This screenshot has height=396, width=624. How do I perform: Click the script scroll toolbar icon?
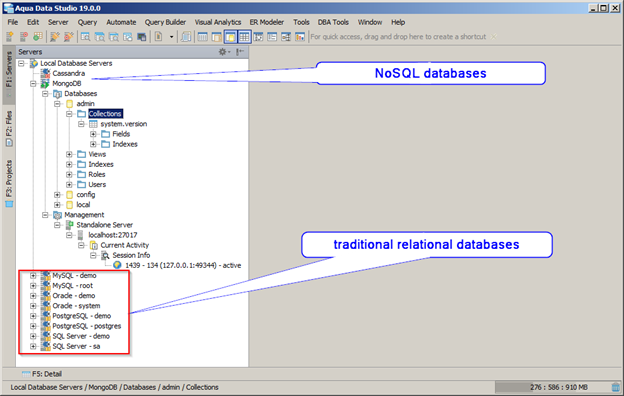click(x=186, y=37)
